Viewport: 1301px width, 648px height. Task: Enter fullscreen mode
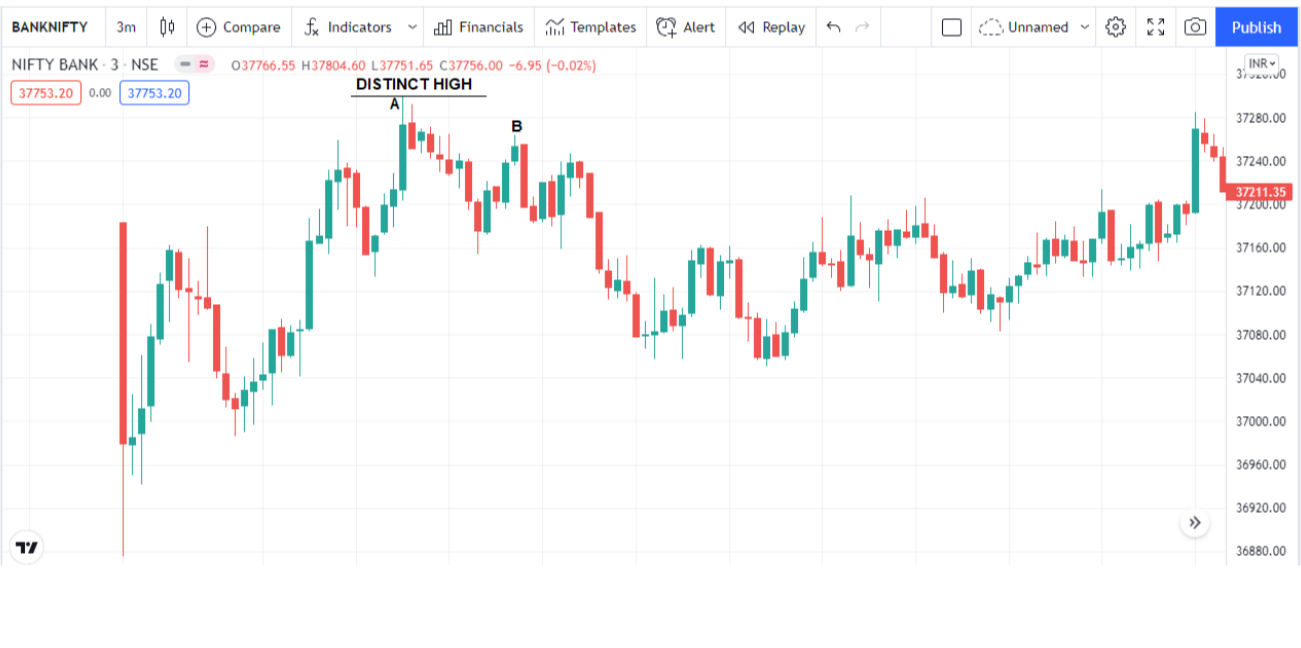pyautogui.click(x=1155, y=27)
